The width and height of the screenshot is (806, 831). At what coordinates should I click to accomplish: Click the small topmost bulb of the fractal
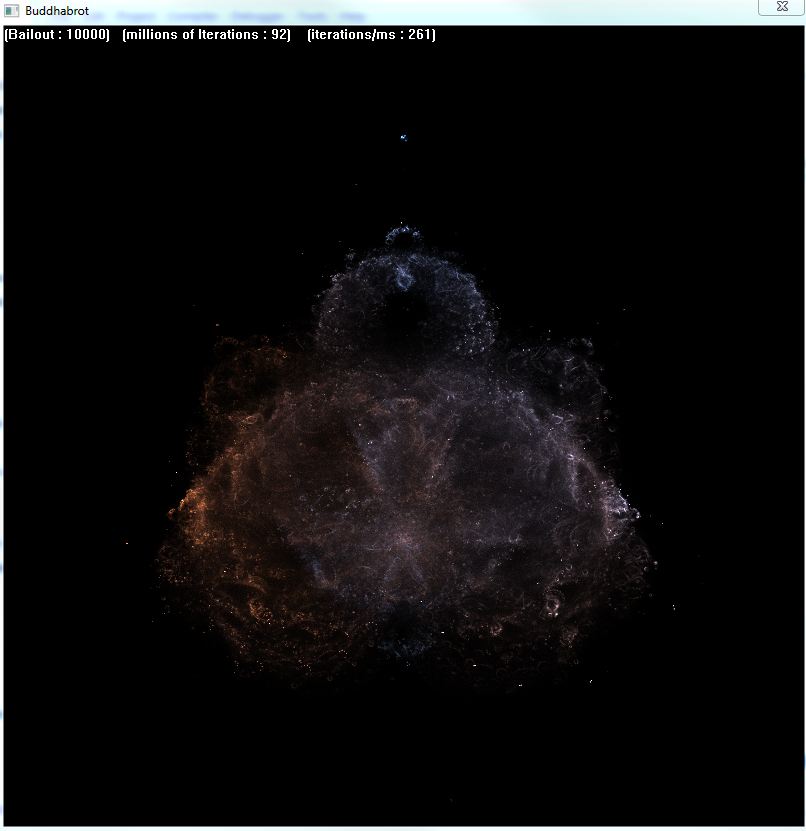[x=402, y=238]
